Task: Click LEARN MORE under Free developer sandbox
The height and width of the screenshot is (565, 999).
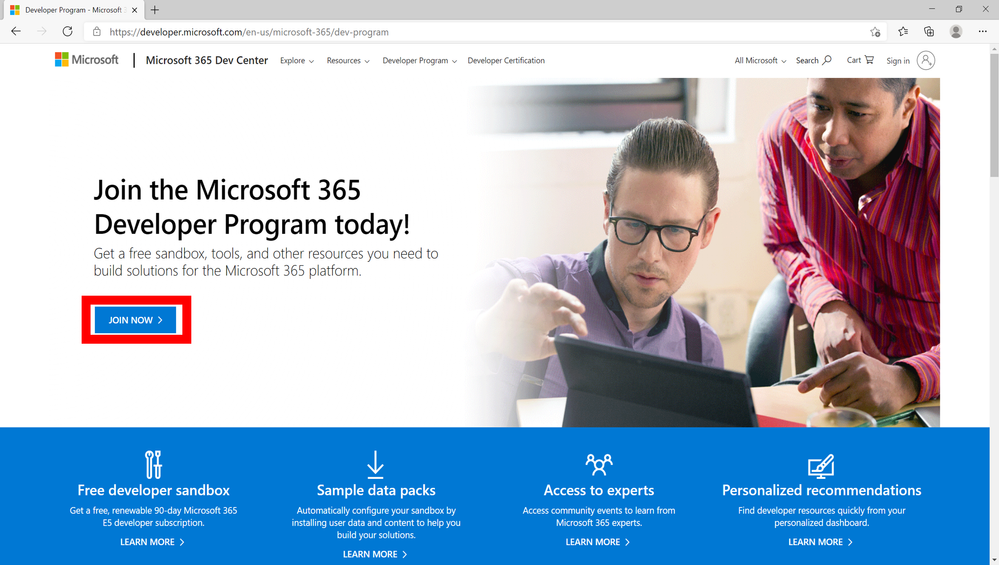Action: tap(152, 542)
